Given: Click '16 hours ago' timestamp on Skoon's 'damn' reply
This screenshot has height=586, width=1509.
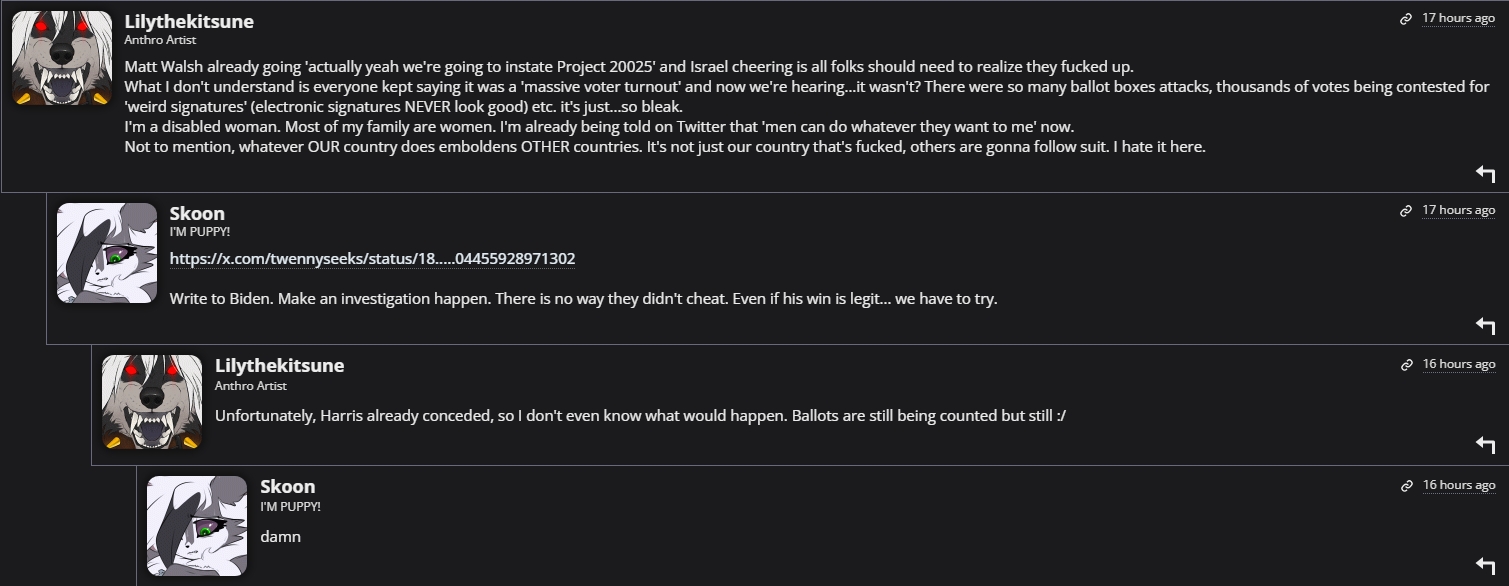Looking at the screenshot, I should point(1458,485).
